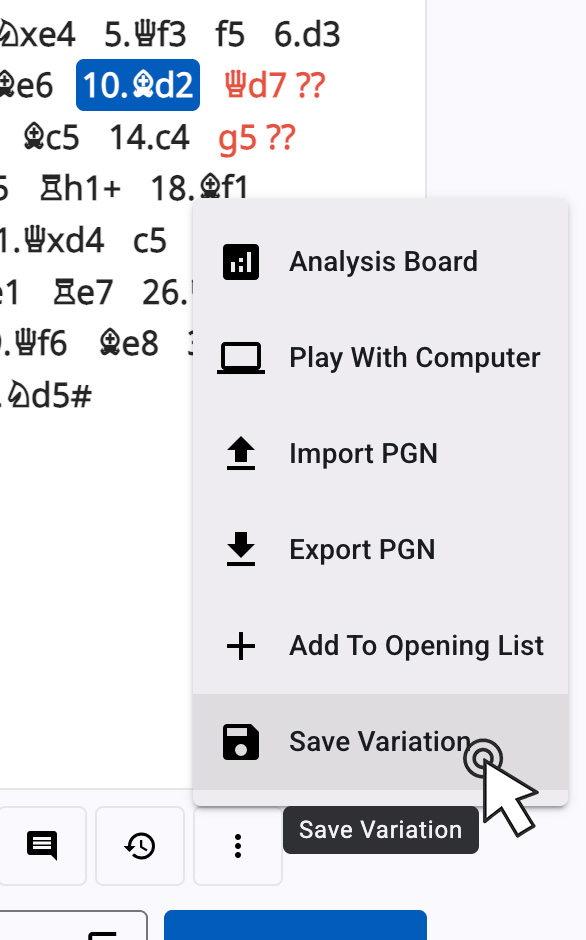Click the floppy disk icon for Save Variation
Screen dimensions: 586x940
tap(240, 741)
